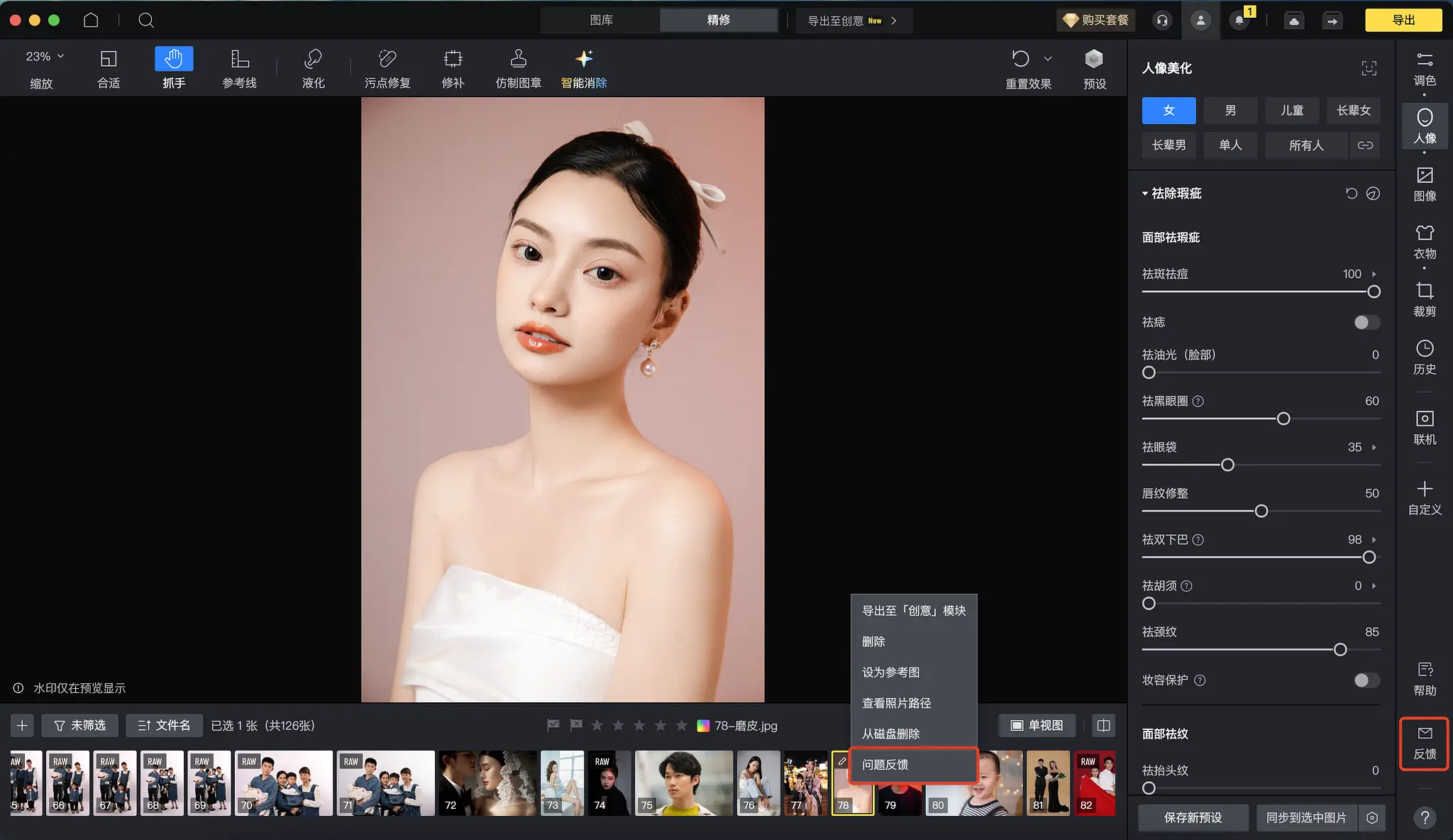The height and width of the screenshot is (840, 1453).
Task: Select the 液化 liquify tool
Action: [x=313, y=68]
